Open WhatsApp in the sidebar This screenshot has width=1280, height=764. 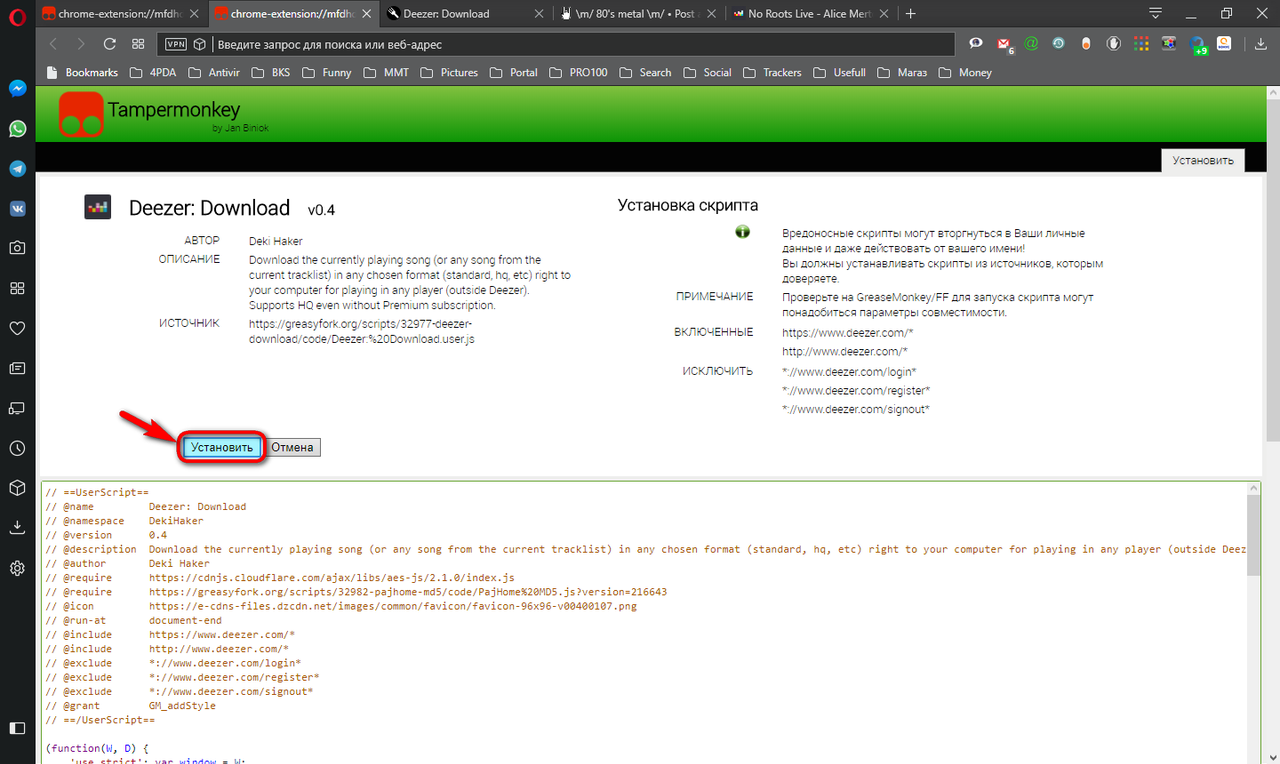17,128
